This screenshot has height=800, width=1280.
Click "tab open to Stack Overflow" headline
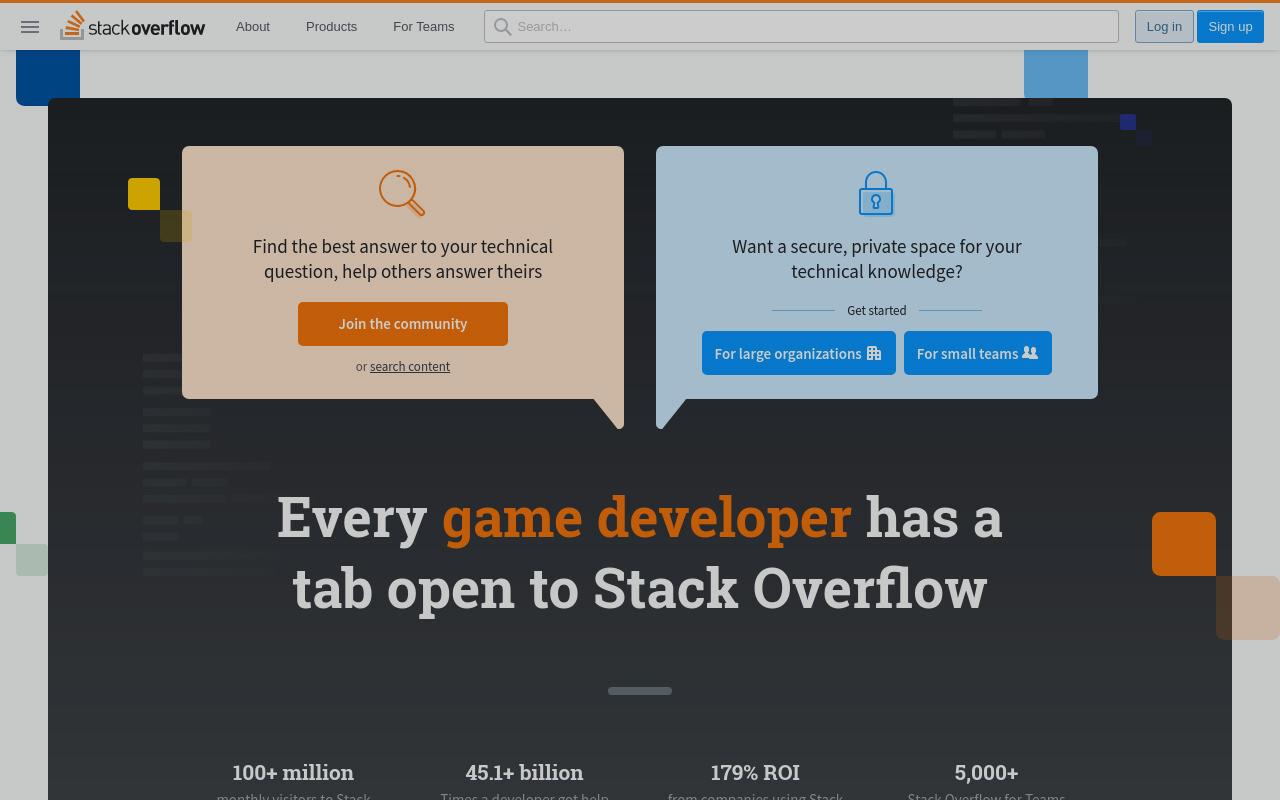point(640,587)
